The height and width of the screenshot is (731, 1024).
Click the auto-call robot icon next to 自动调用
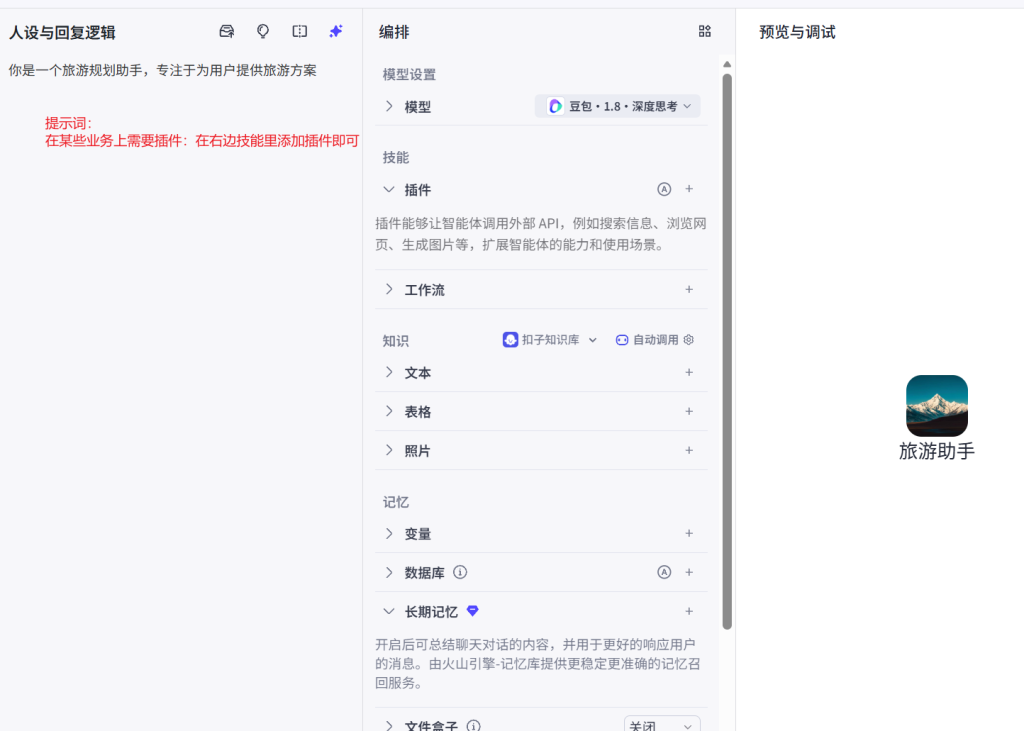coord(621,339)
